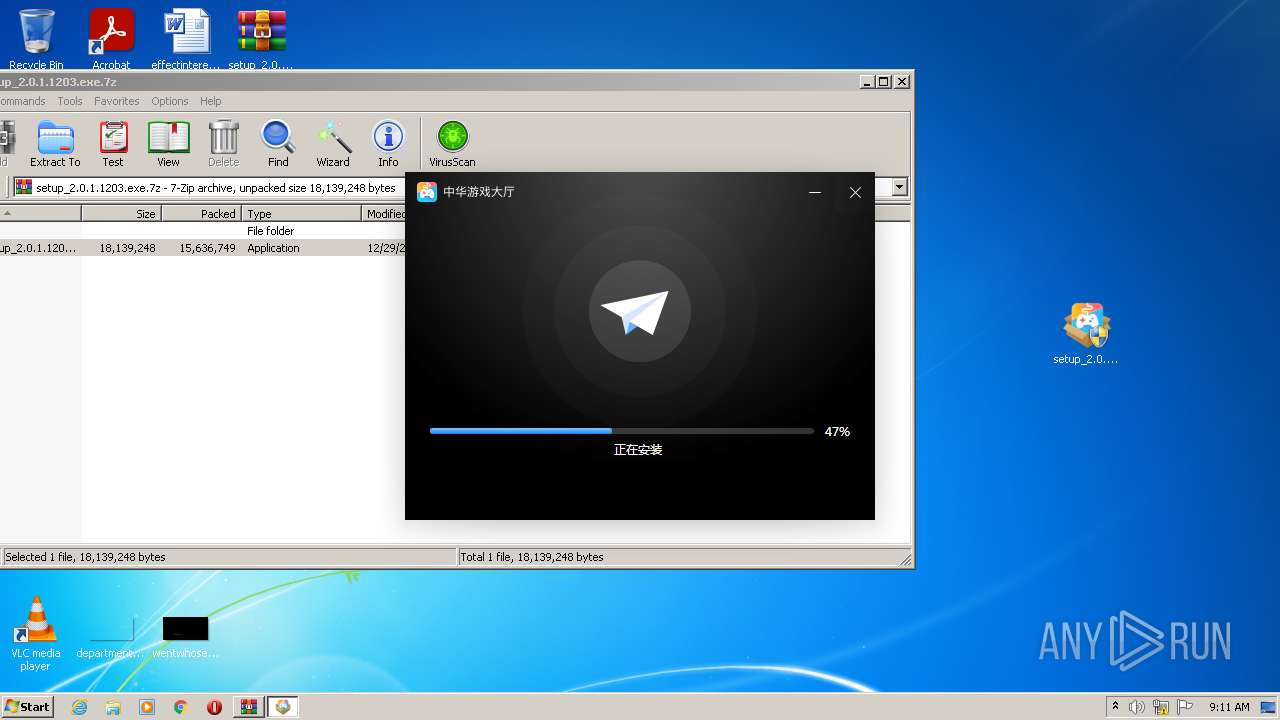Viewport: 1280px width, 720px height.
Task: Open VLC media player shortcut
Action: tap(36, 633)
